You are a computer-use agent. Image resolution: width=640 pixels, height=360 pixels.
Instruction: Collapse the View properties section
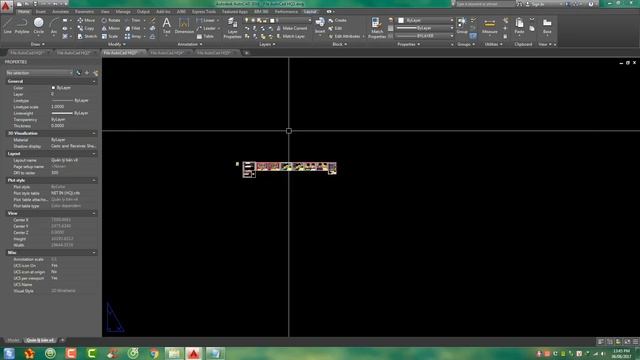click(x=94, y=213)
